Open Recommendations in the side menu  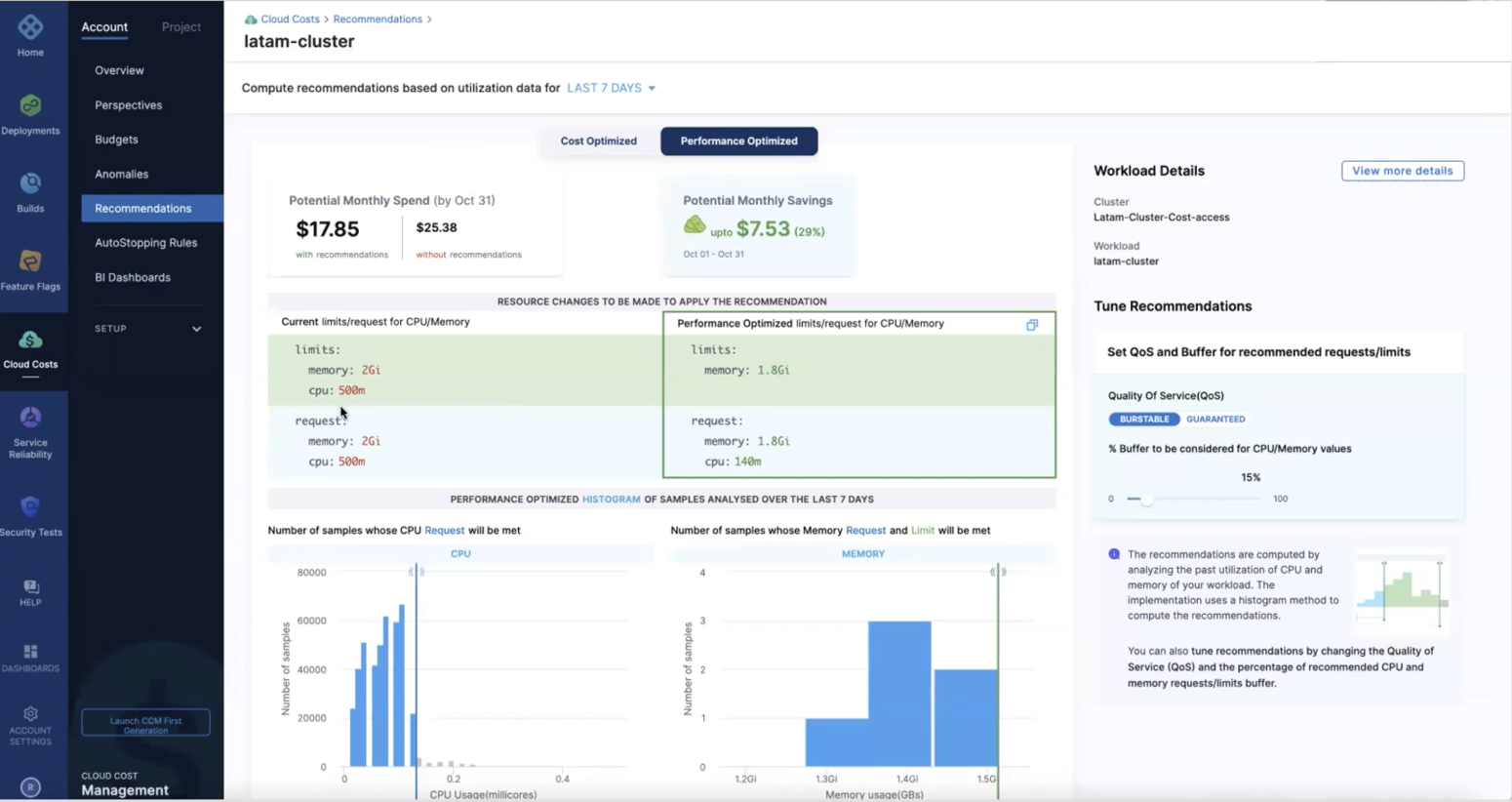[x=152, y=209]
